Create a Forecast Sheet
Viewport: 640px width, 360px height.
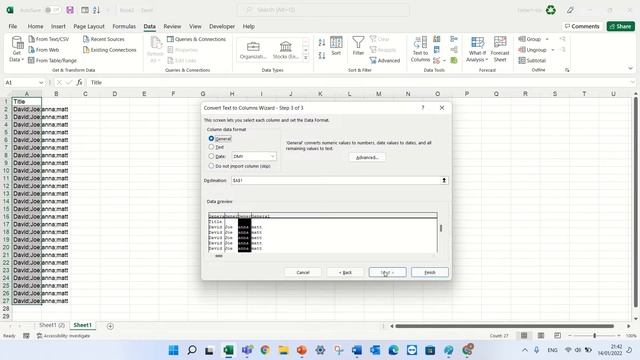500,49
